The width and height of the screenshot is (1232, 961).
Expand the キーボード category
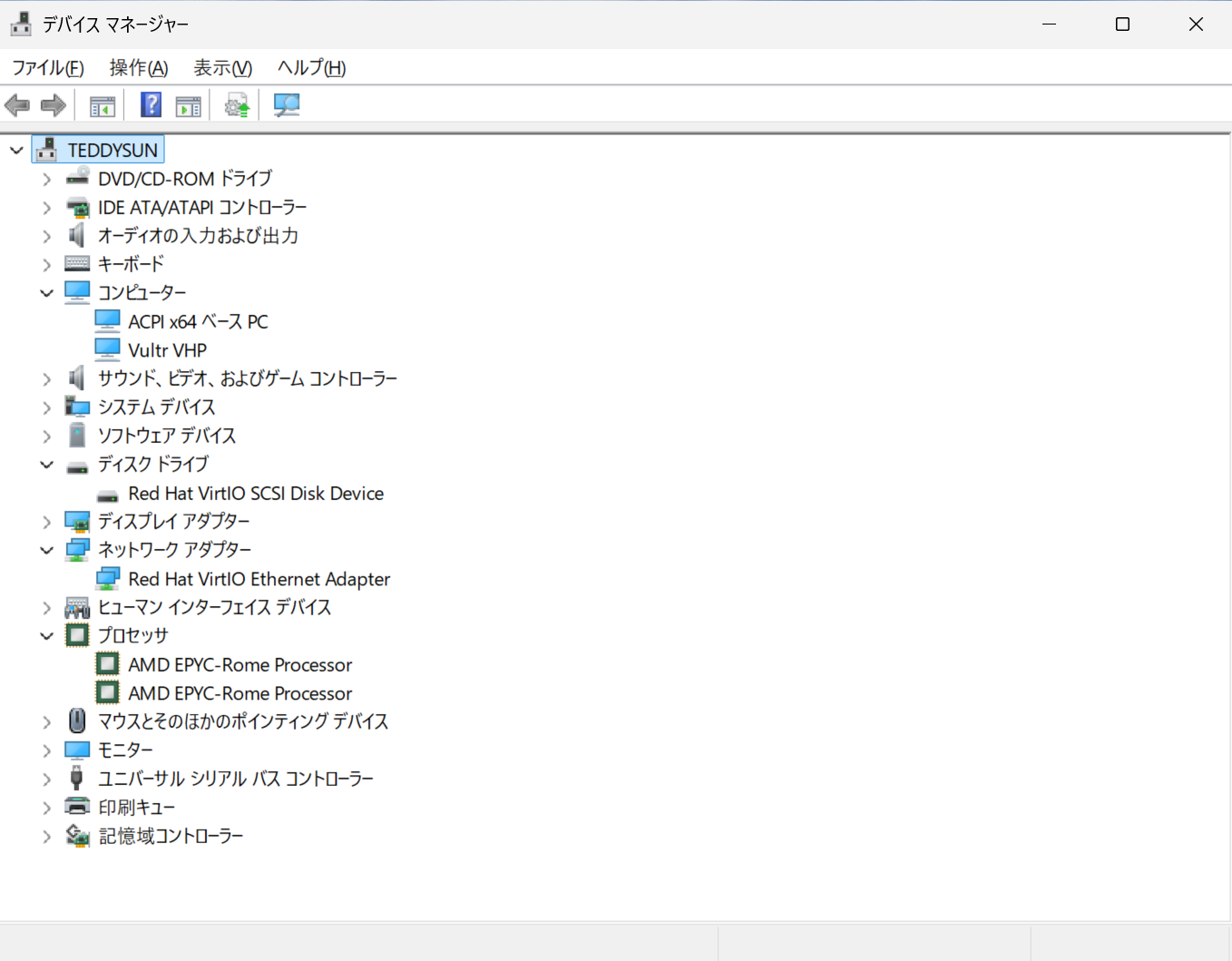pos(46,265)
